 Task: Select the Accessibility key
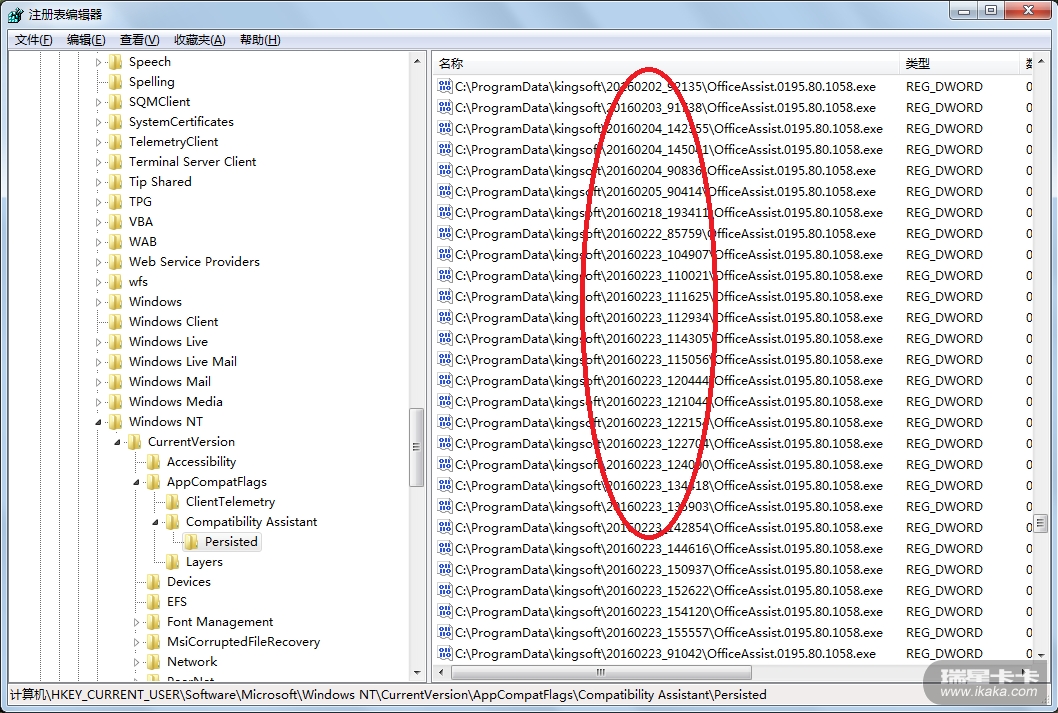tap(202, 462)
